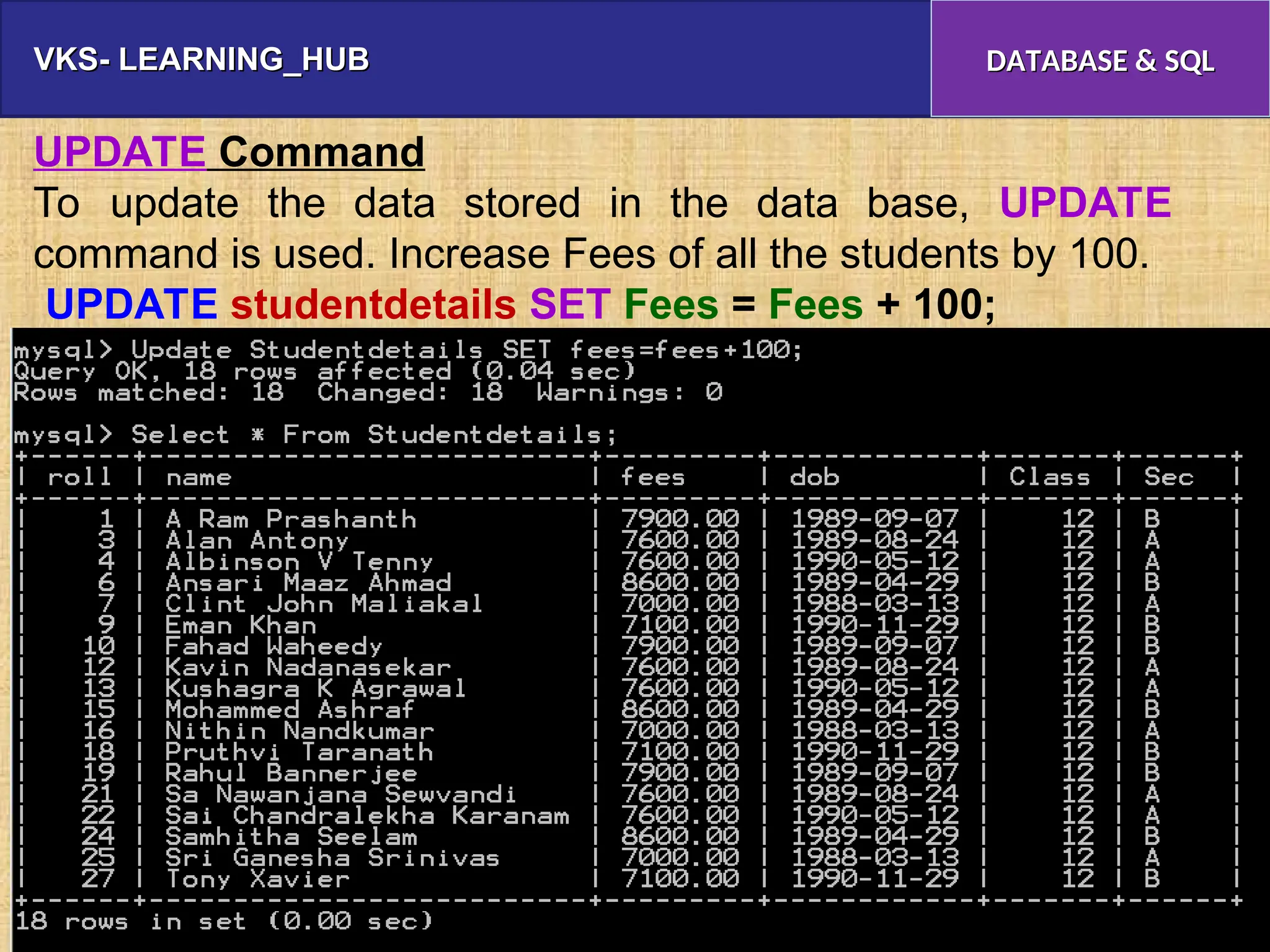Click 'Rows matched: 18' output line
Viewport: 1270px width, 952px height.
pos(368,392)
